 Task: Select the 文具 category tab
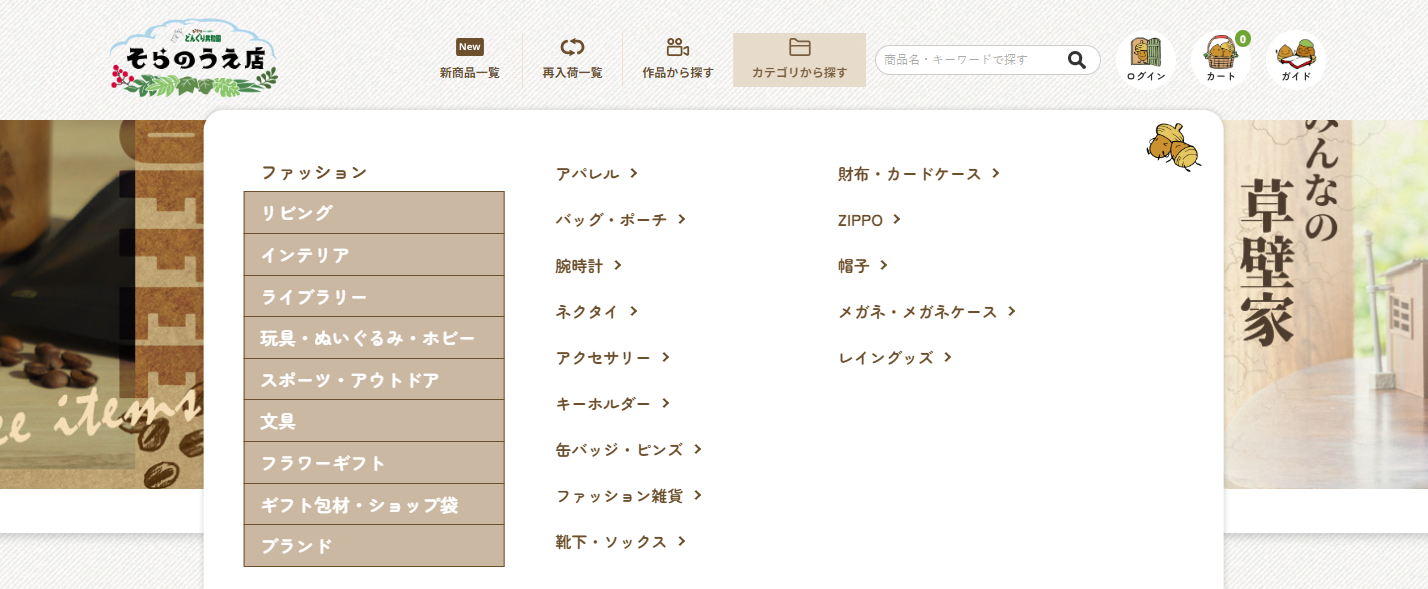pyautogui.click(x=374, y=421)
